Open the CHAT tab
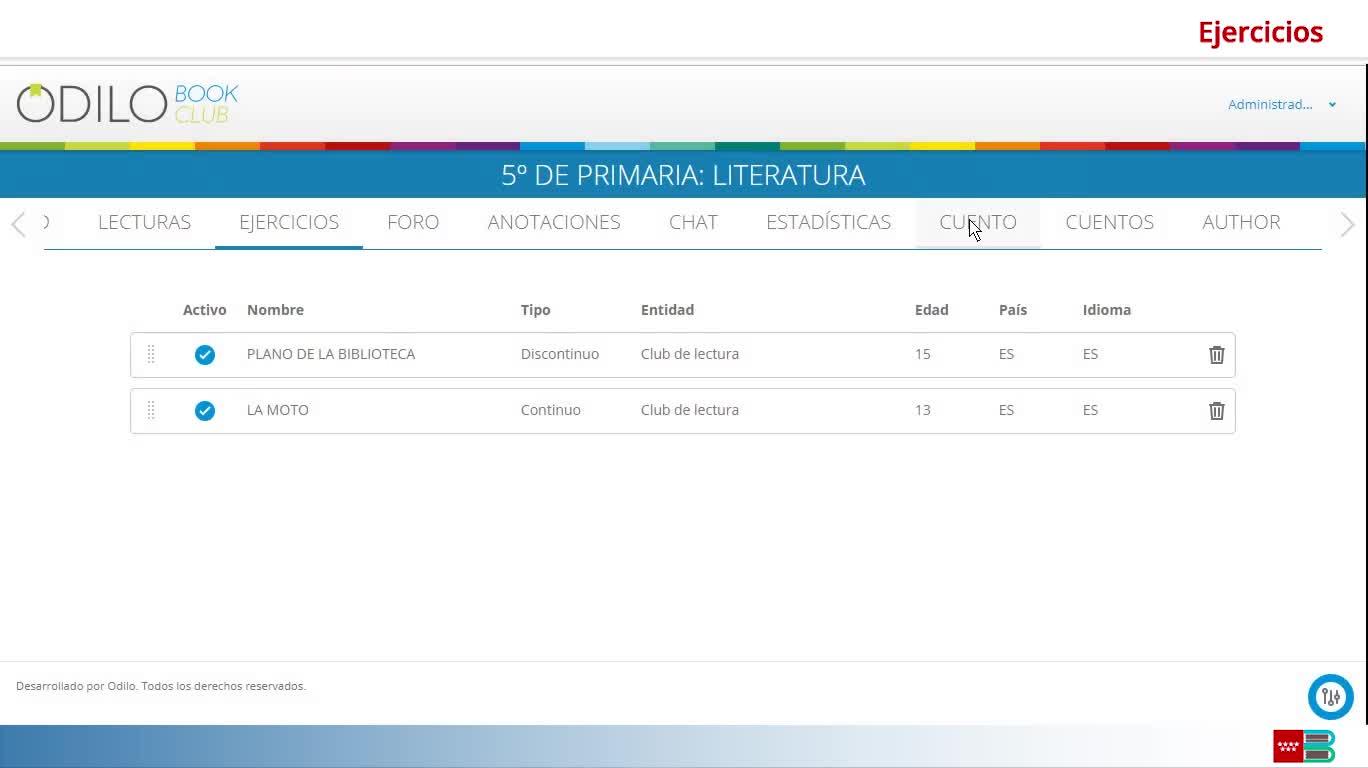This screenshot has width=1368, height=768. click(693, 222)
